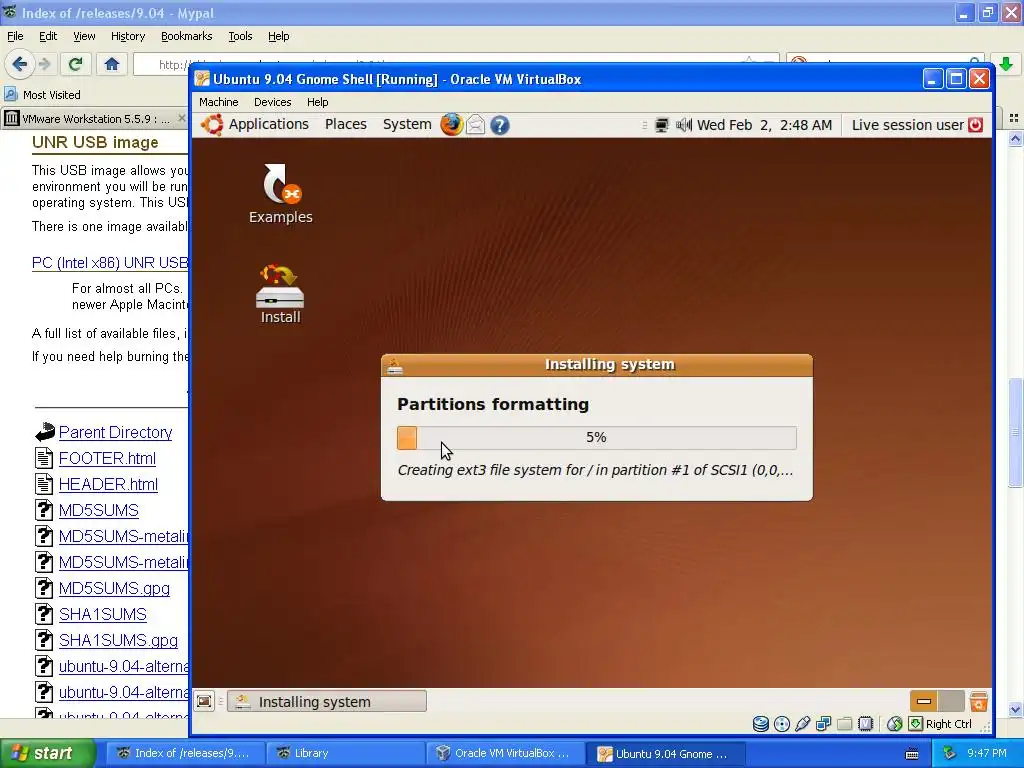Open Mypal File menu
1024x768 pixels.
pyautogui.click(x=15, y=36)
